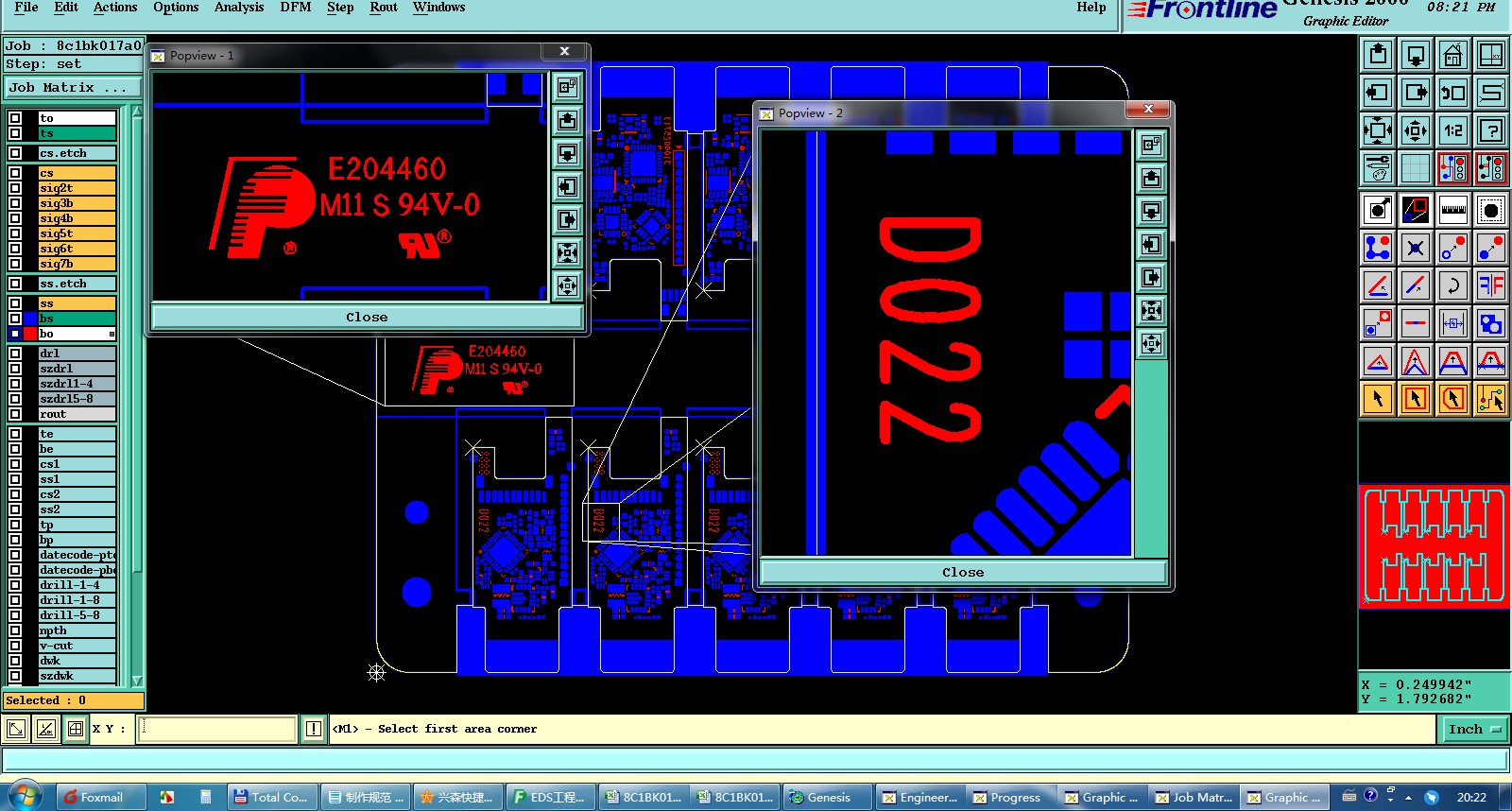The width and height of the screenshot is (1512, 811).
Task: Click the pan down icon in right toolbar
Action: point(1416,55)
